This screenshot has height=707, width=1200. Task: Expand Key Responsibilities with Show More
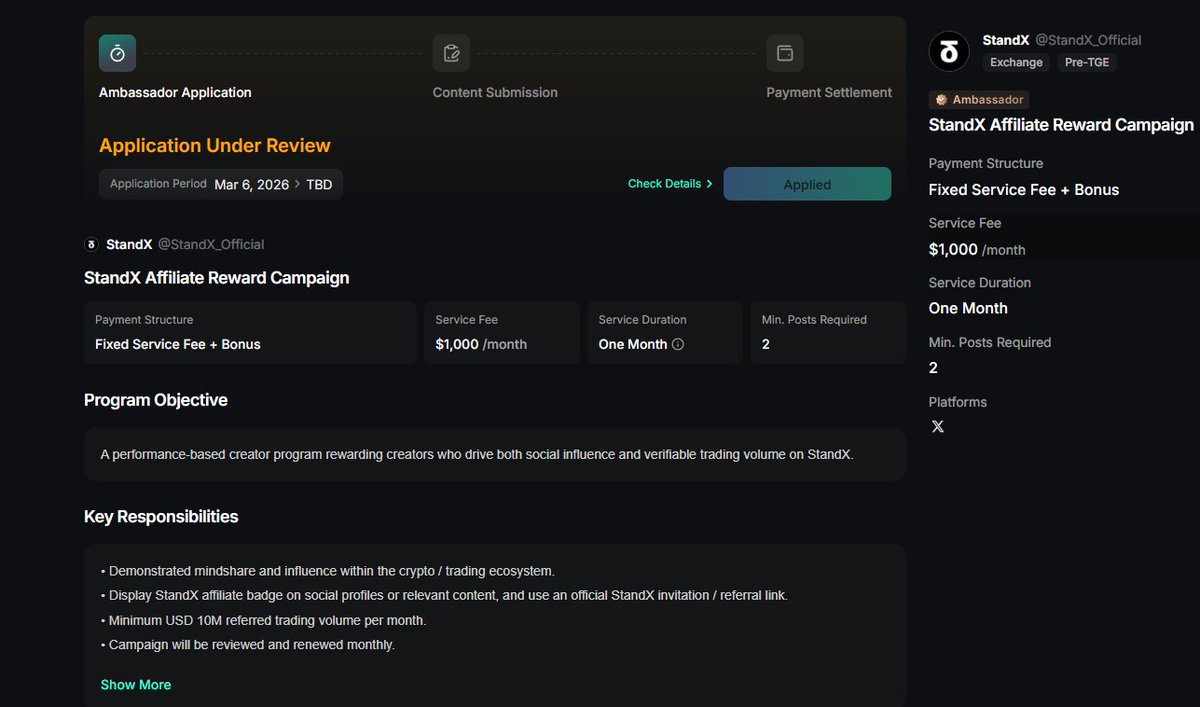[136, 685]
